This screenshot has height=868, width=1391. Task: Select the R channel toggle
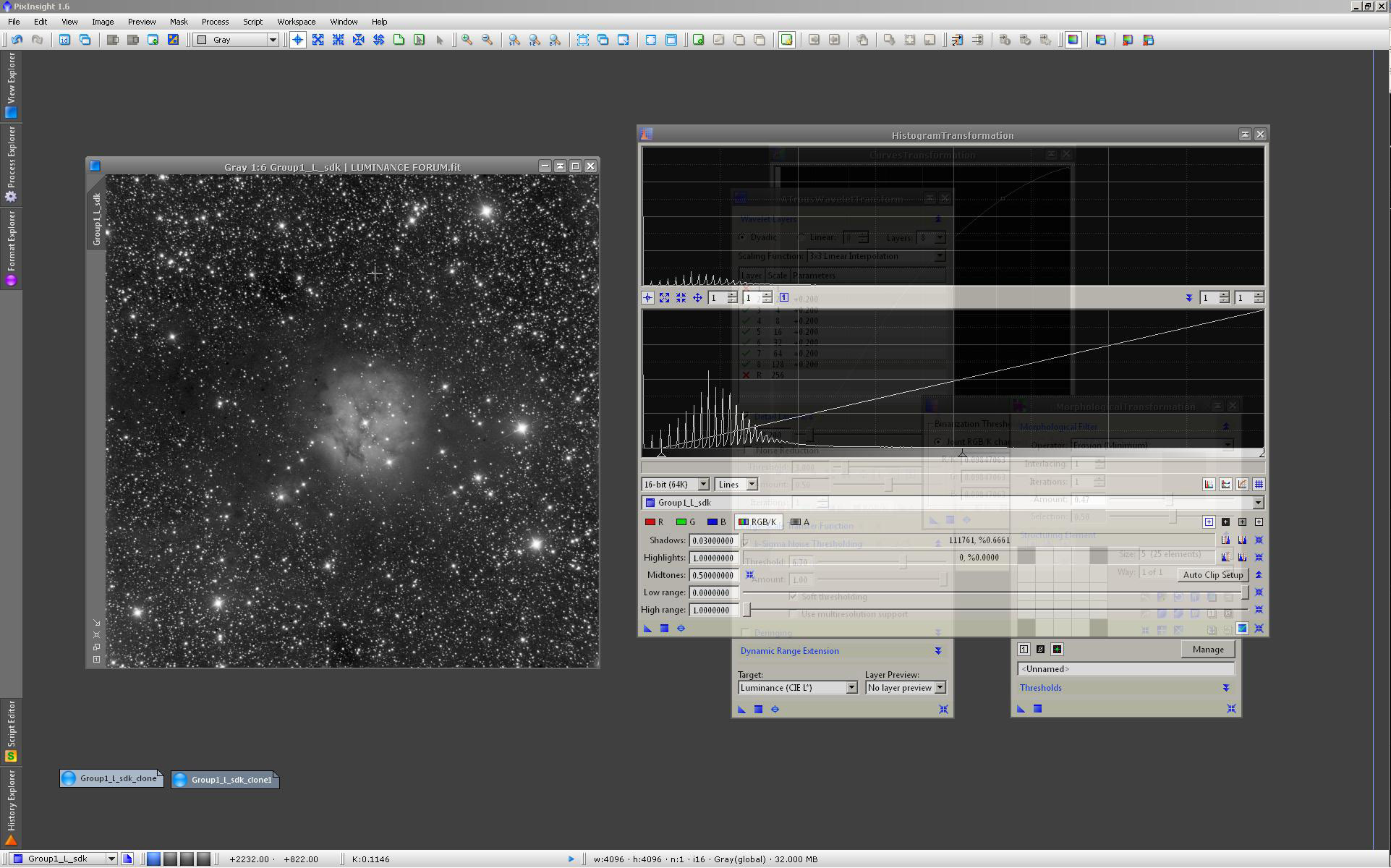(x=654, y=522)
